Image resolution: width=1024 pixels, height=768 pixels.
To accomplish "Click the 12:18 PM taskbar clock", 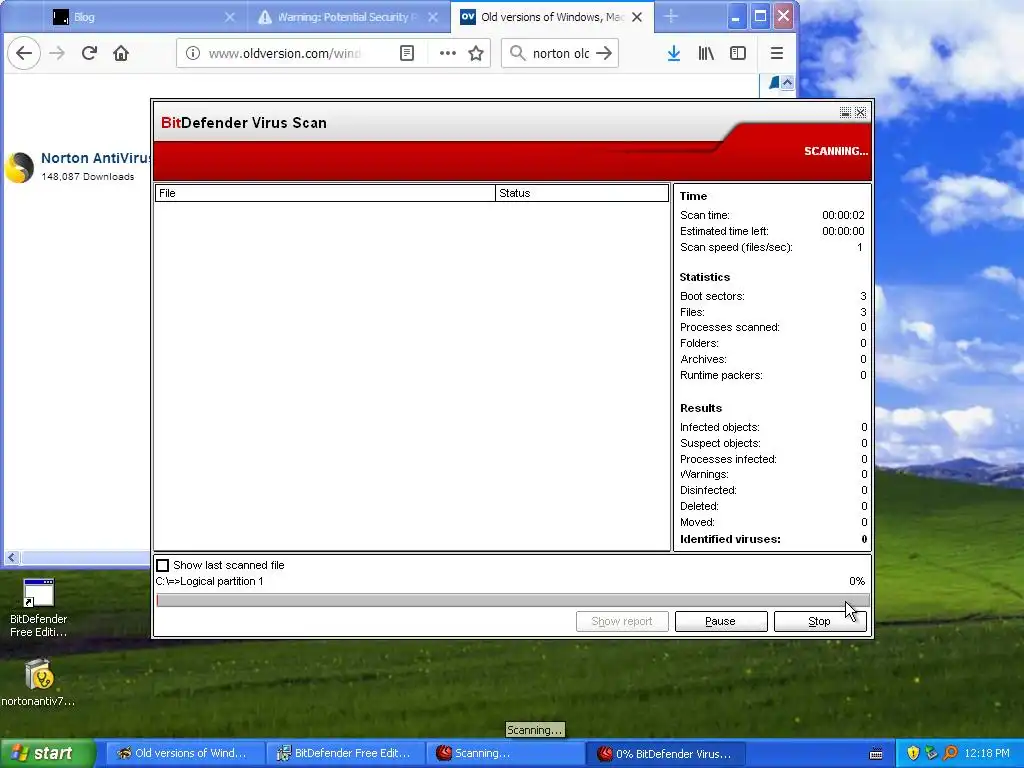I will click(x=987, y=754).
